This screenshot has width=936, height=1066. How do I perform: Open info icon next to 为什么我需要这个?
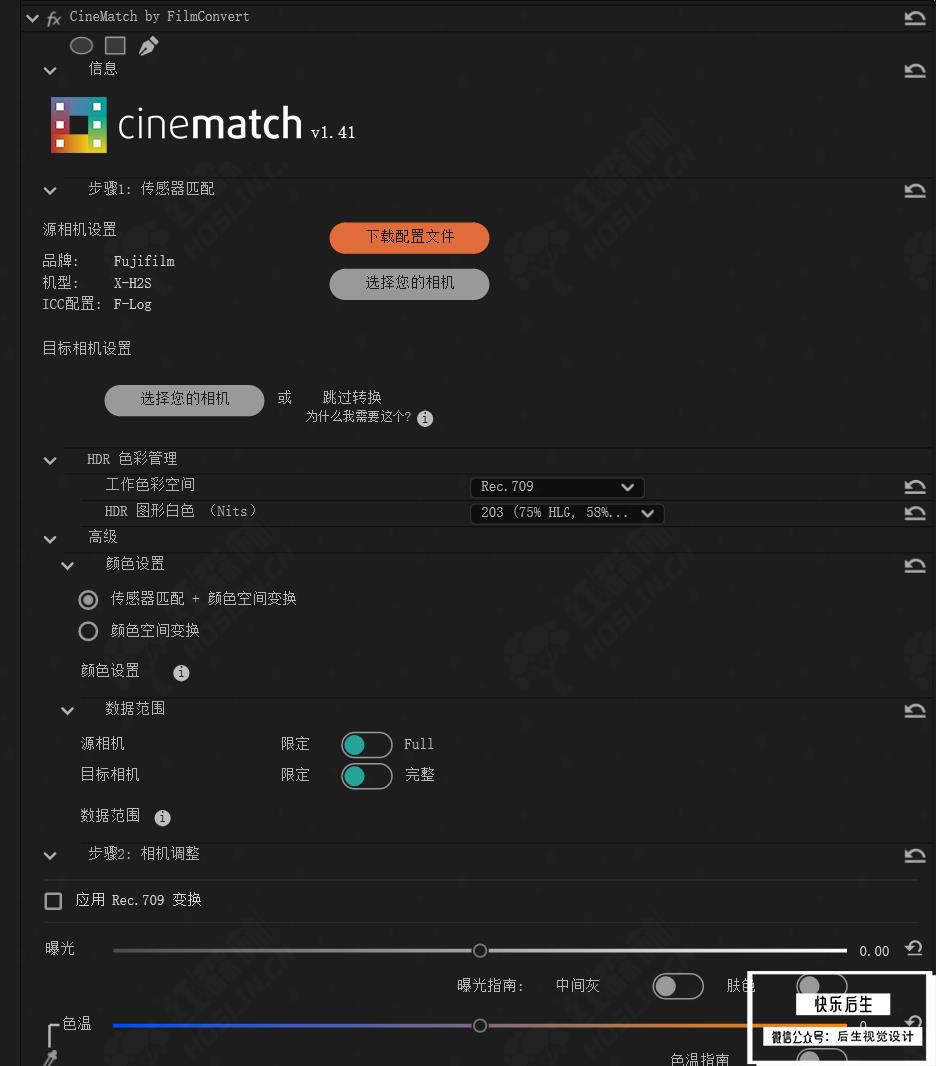pos(425,418)
